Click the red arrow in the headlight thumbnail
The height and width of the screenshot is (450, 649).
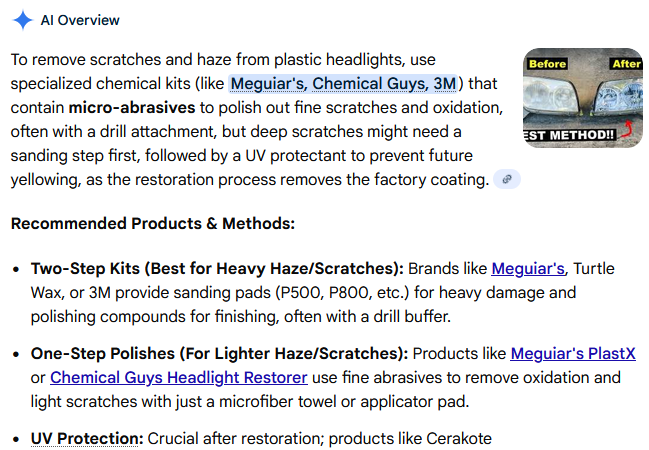626,127
